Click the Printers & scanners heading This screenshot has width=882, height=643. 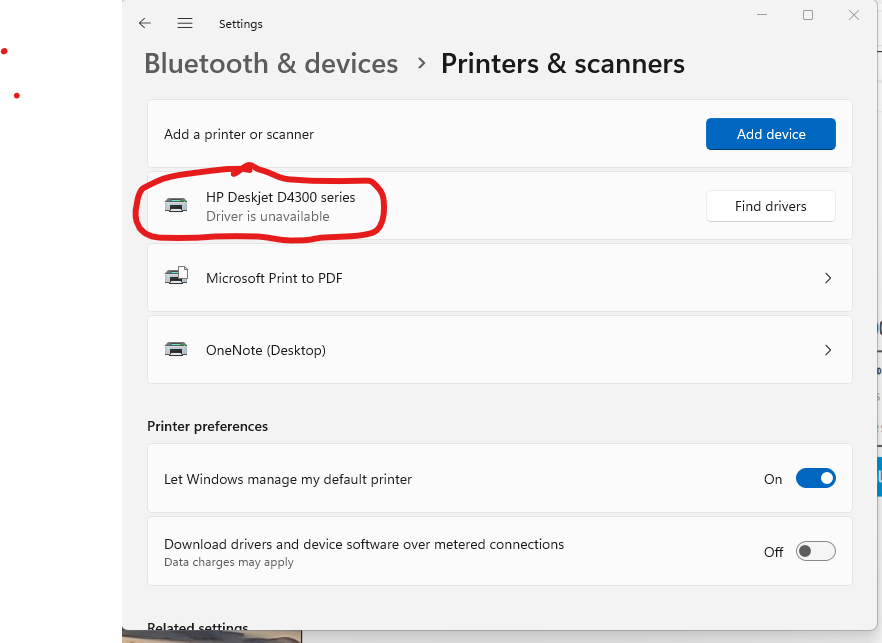[x=562, y=63]
